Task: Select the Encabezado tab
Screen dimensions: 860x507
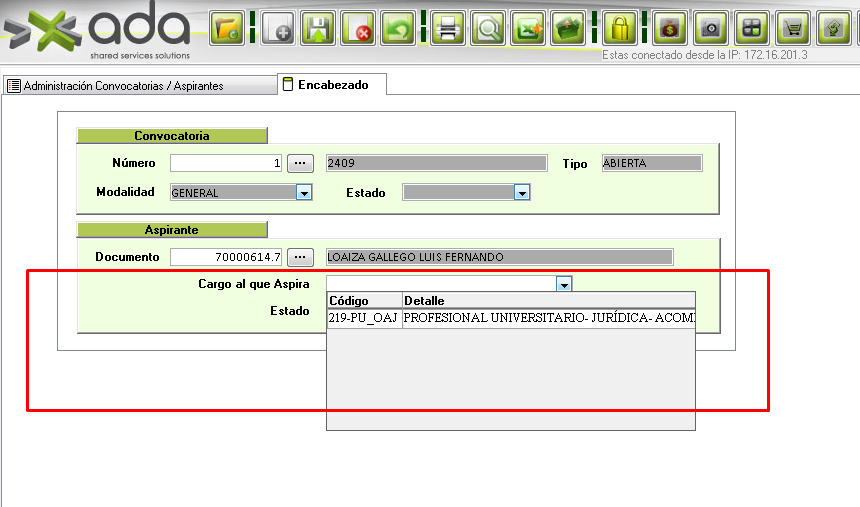Action: [x=332, y=85]
